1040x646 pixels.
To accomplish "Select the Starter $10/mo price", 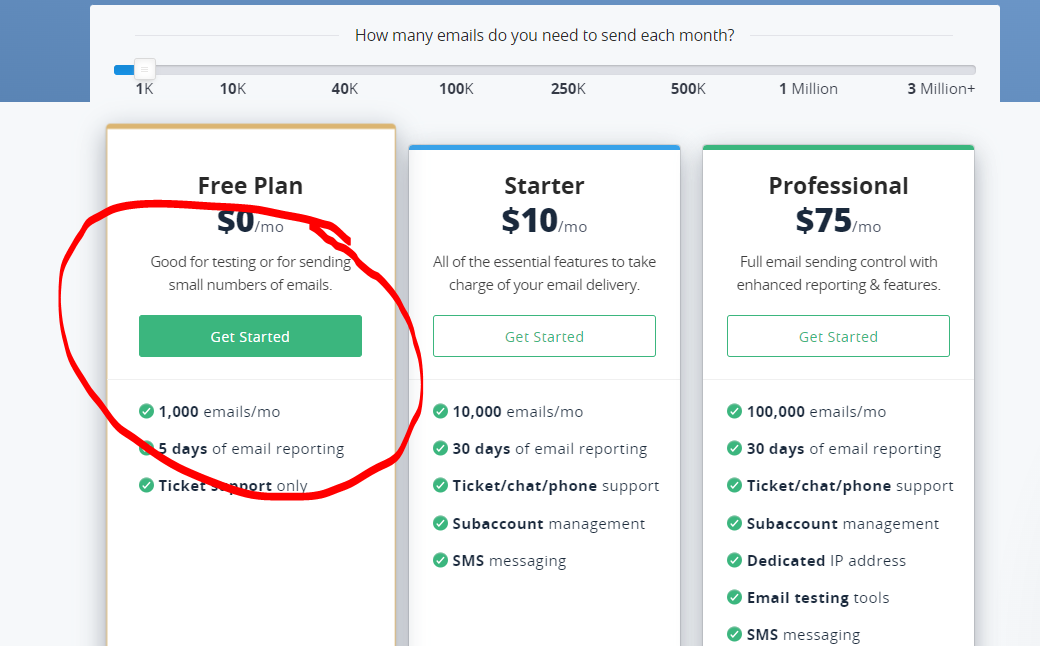I will [544, 221].
